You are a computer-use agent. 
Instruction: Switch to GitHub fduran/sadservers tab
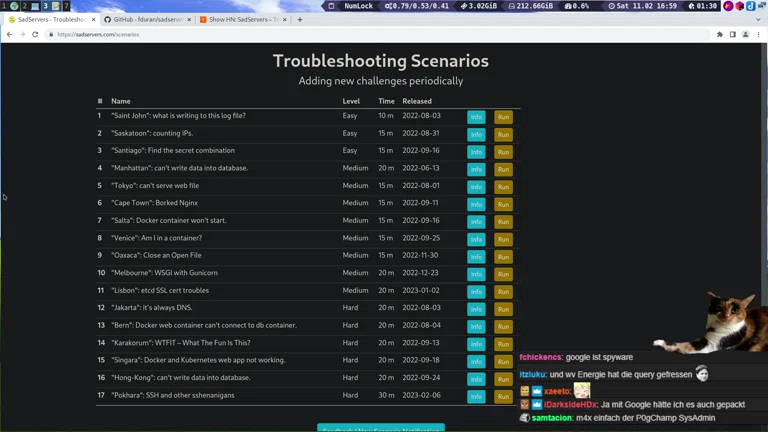coord(145,19)
